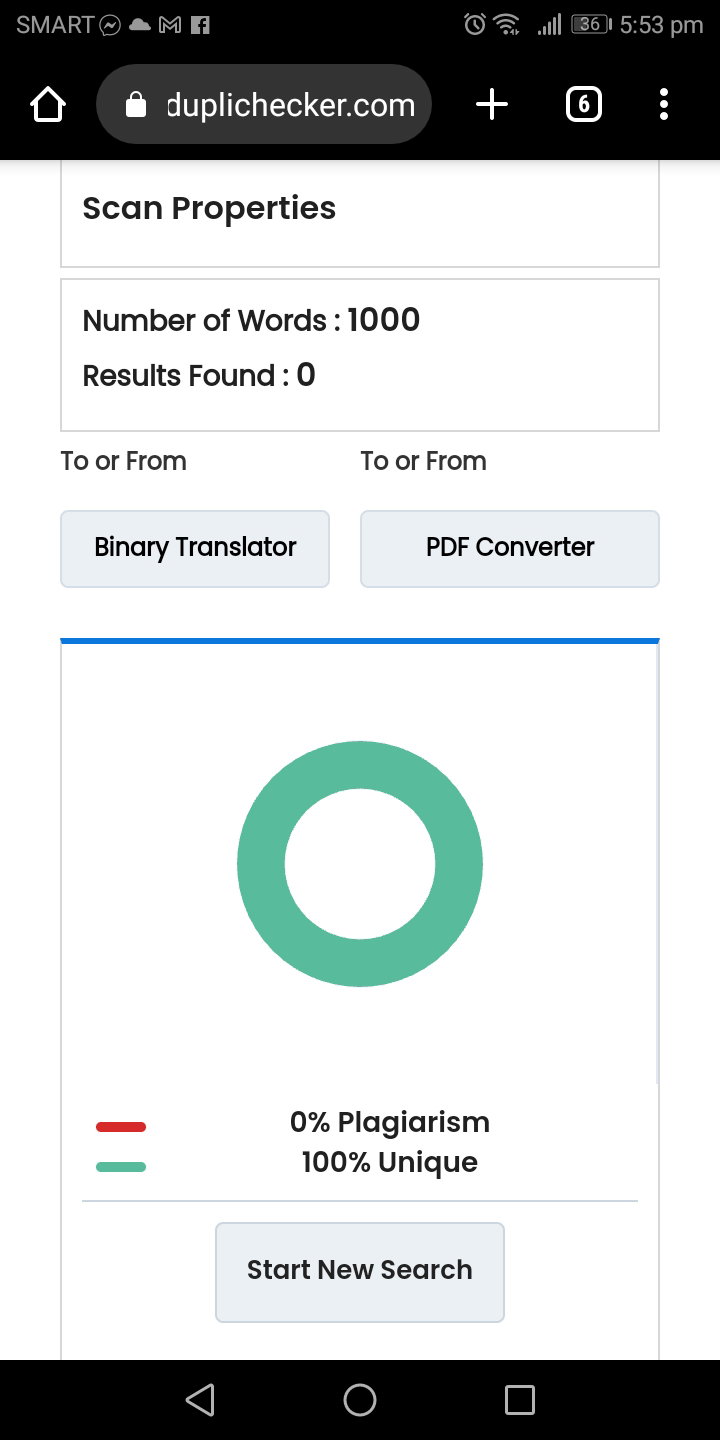Tap the recent apps square button
This screenshot has width=720, height=1440.
click(x=520, y=1399)
